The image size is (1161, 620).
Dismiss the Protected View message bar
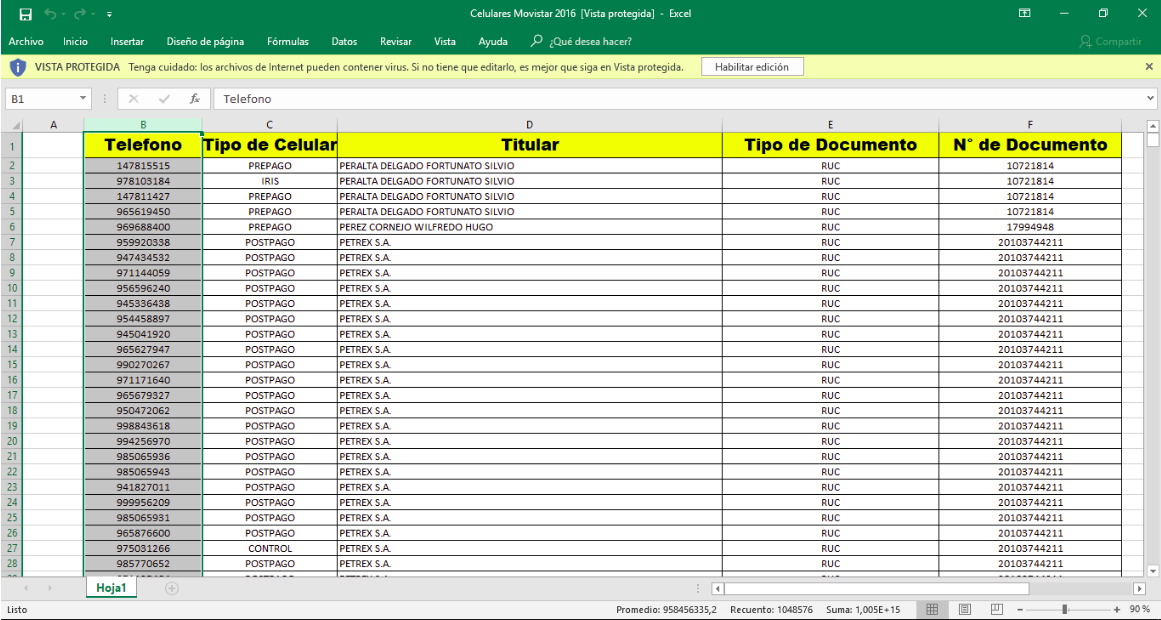1148,67
